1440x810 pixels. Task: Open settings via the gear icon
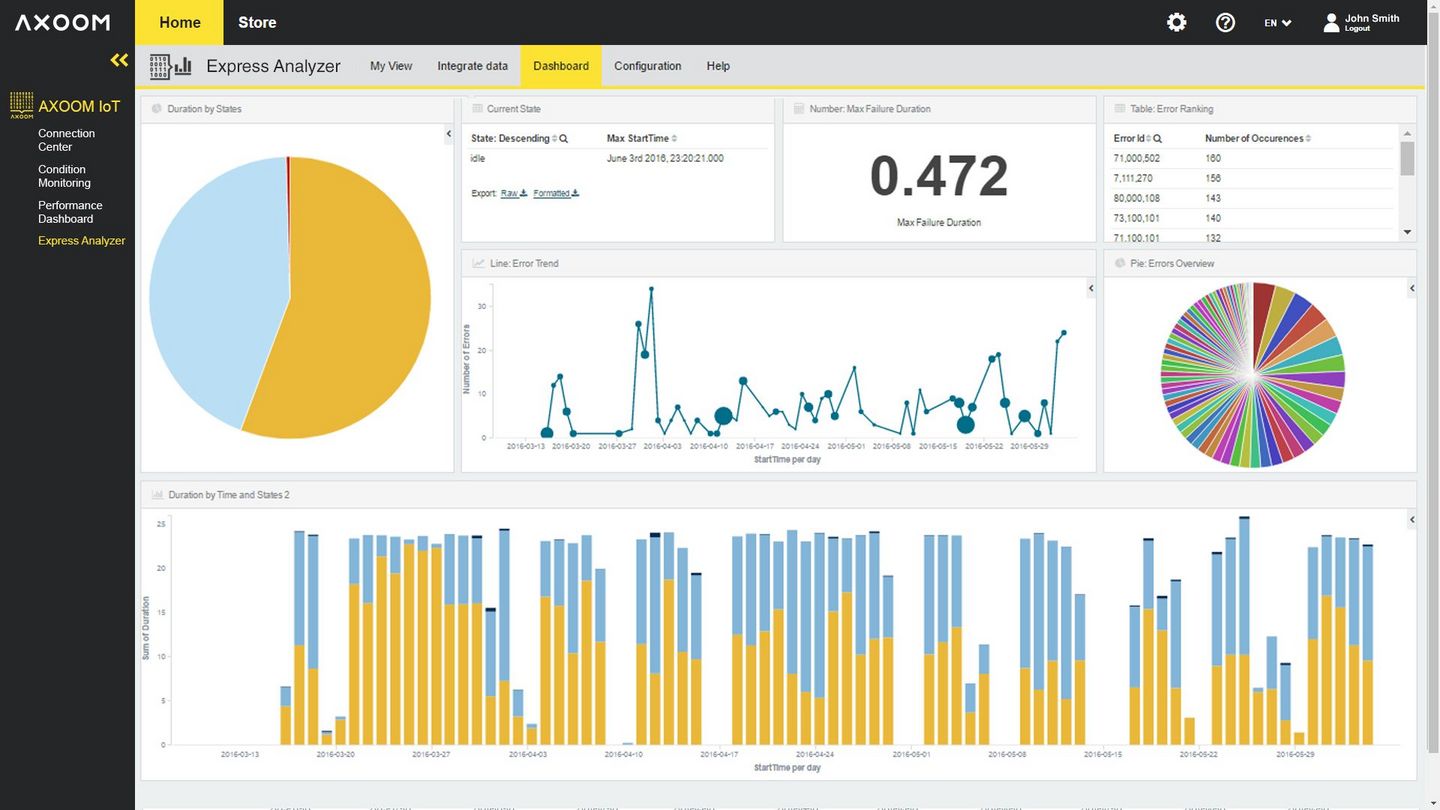tap(1177, 22)
